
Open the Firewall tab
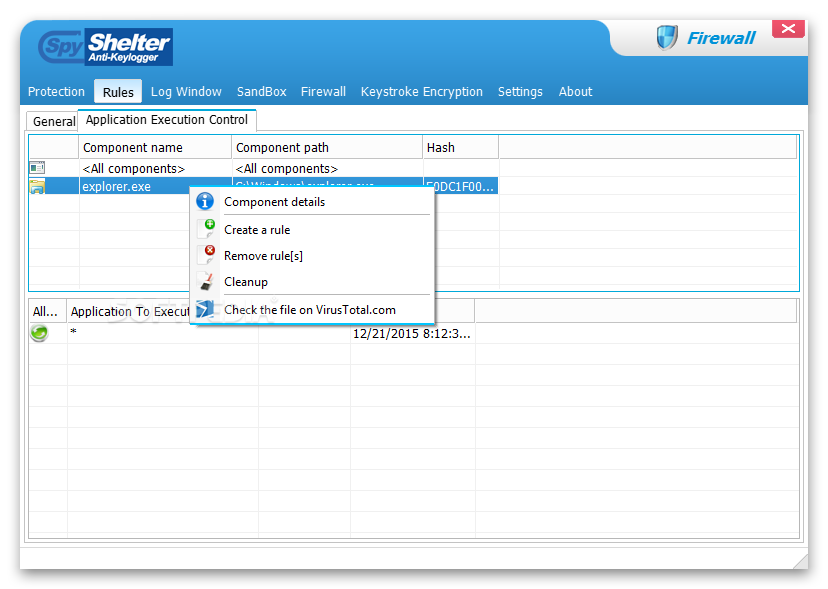pyautogui.click(x=323, y=91)
